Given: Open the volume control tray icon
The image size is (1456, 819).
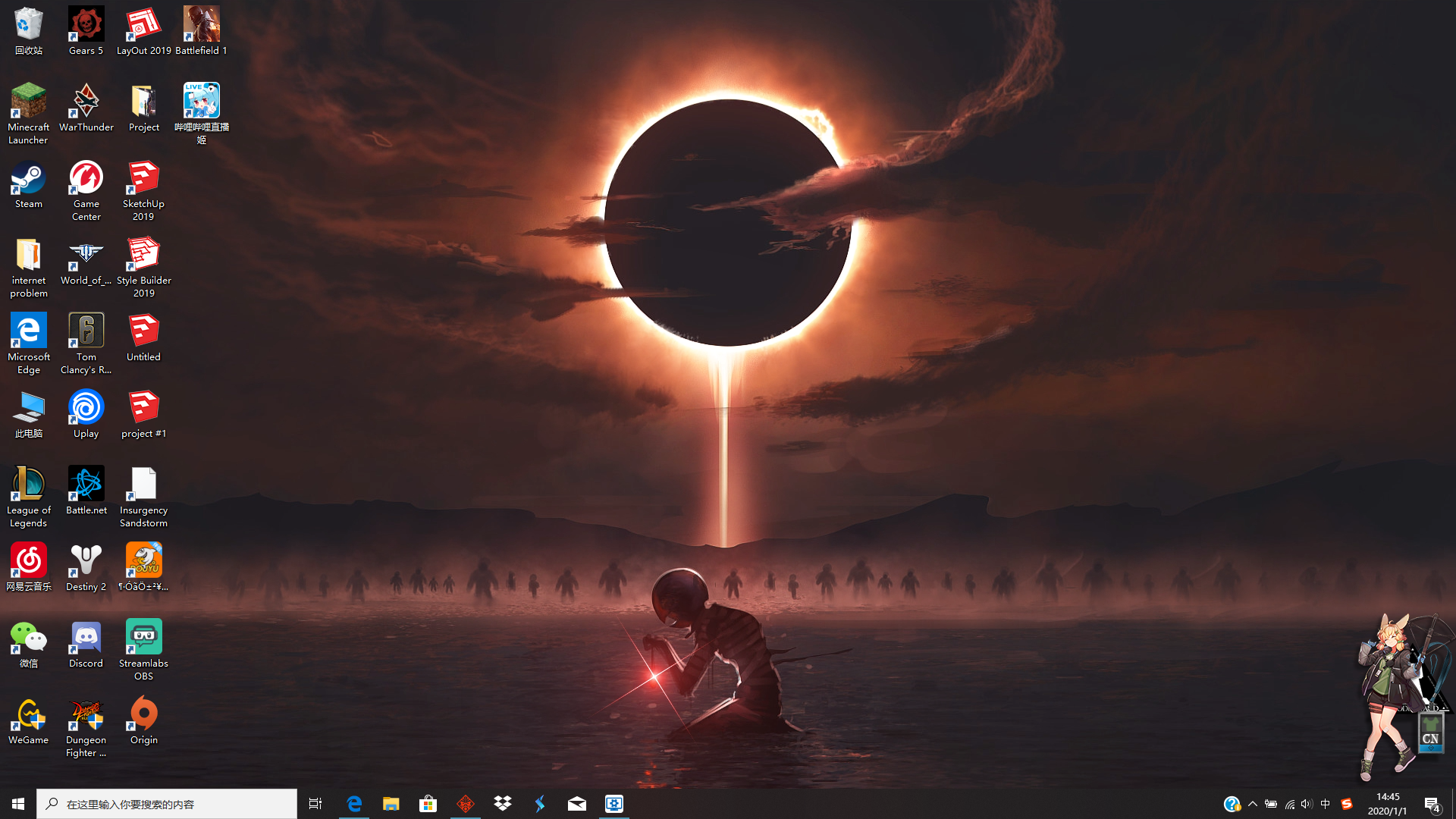Looking at the screenshot, I should (x=1307, y=804).
